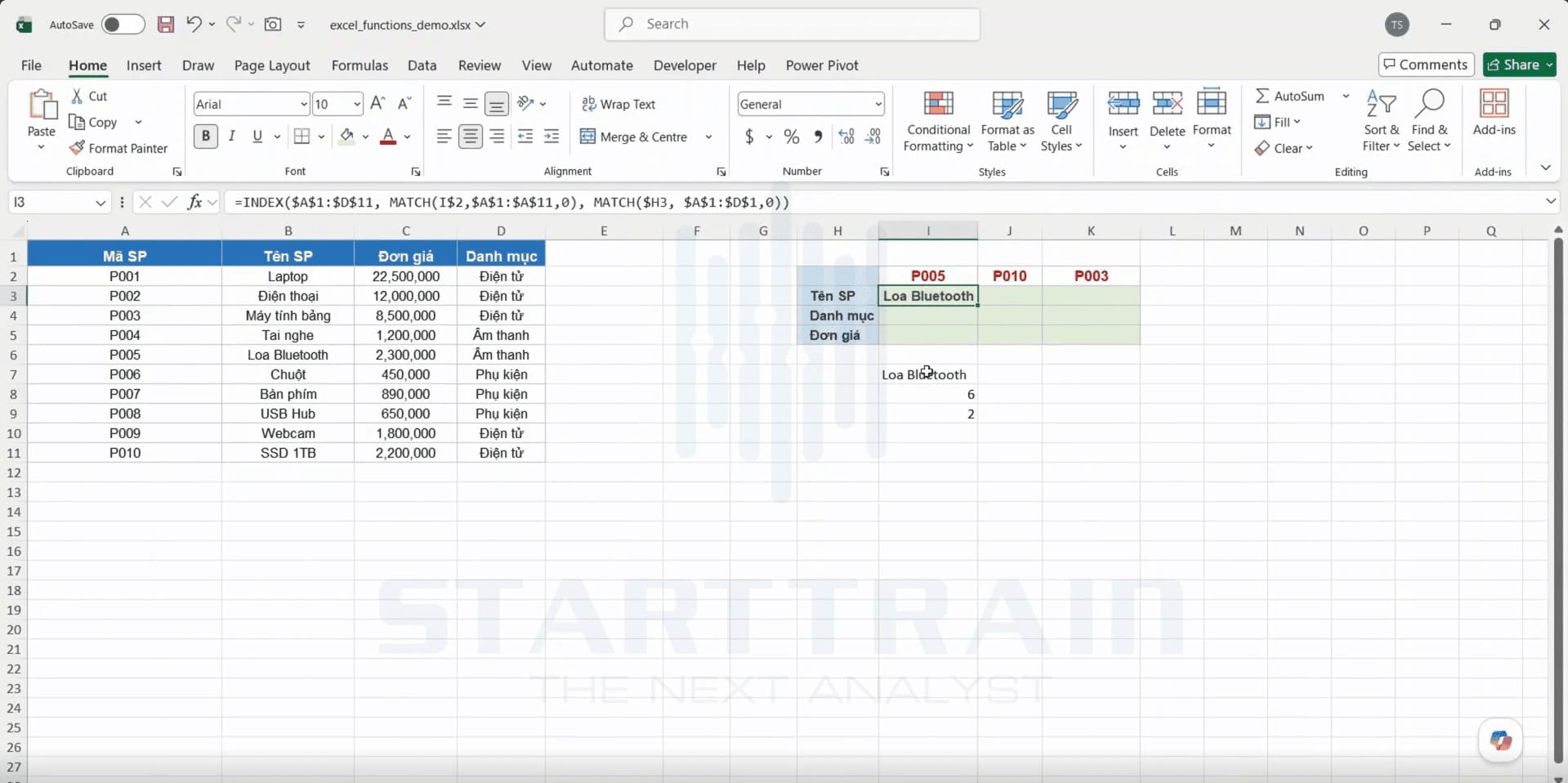Click Increase Decimal icon
Image resolution: width=1568 pixels, height=783 pixels.
click(847, 136)
